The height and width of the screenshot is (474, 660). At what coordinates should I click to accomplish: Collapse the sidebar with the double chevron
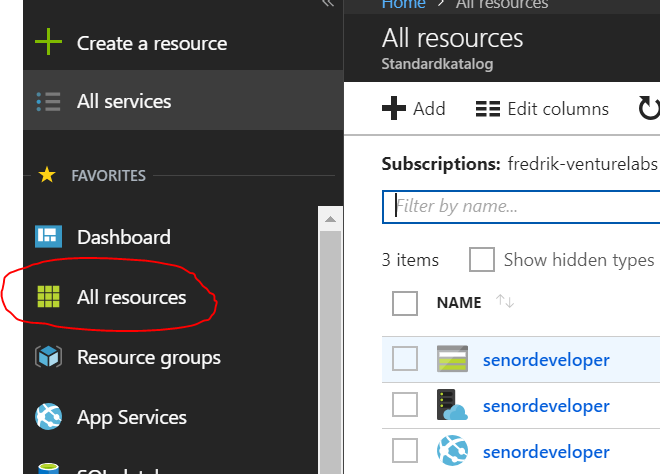(x=328, y=3)
